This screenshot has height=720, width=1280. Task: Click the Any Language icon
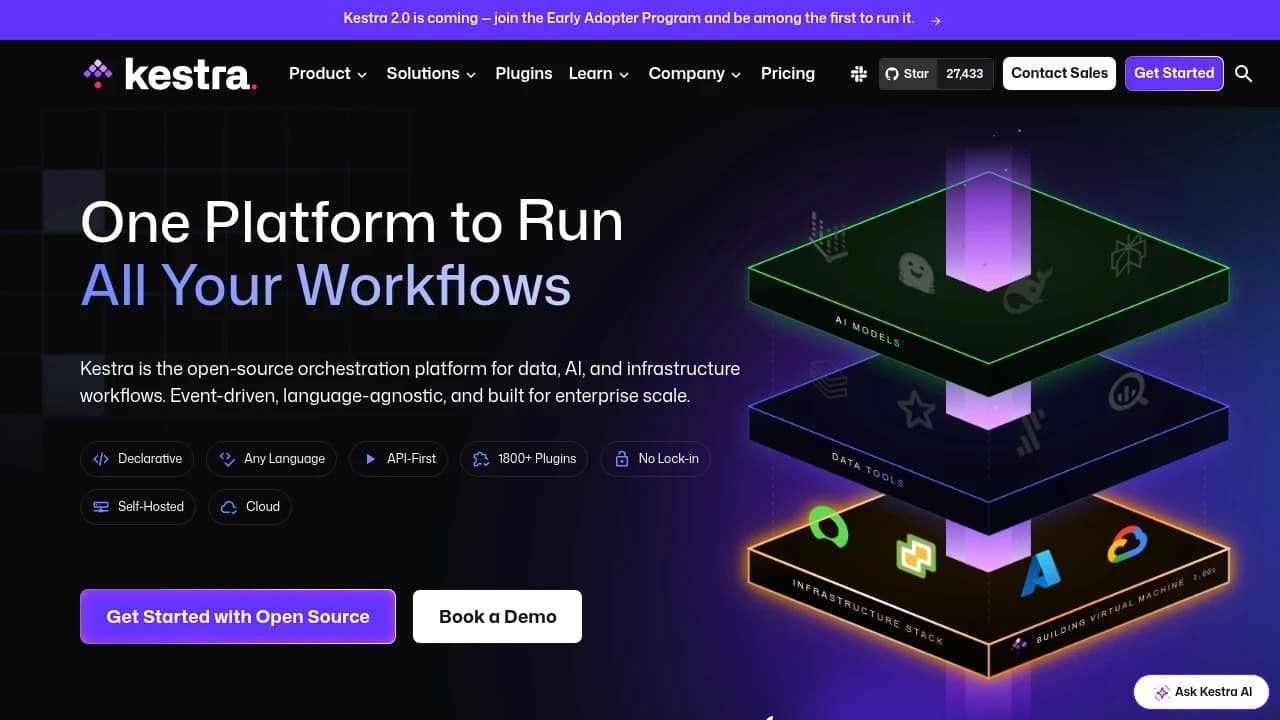pyautogui.click(x=227, y=459)
